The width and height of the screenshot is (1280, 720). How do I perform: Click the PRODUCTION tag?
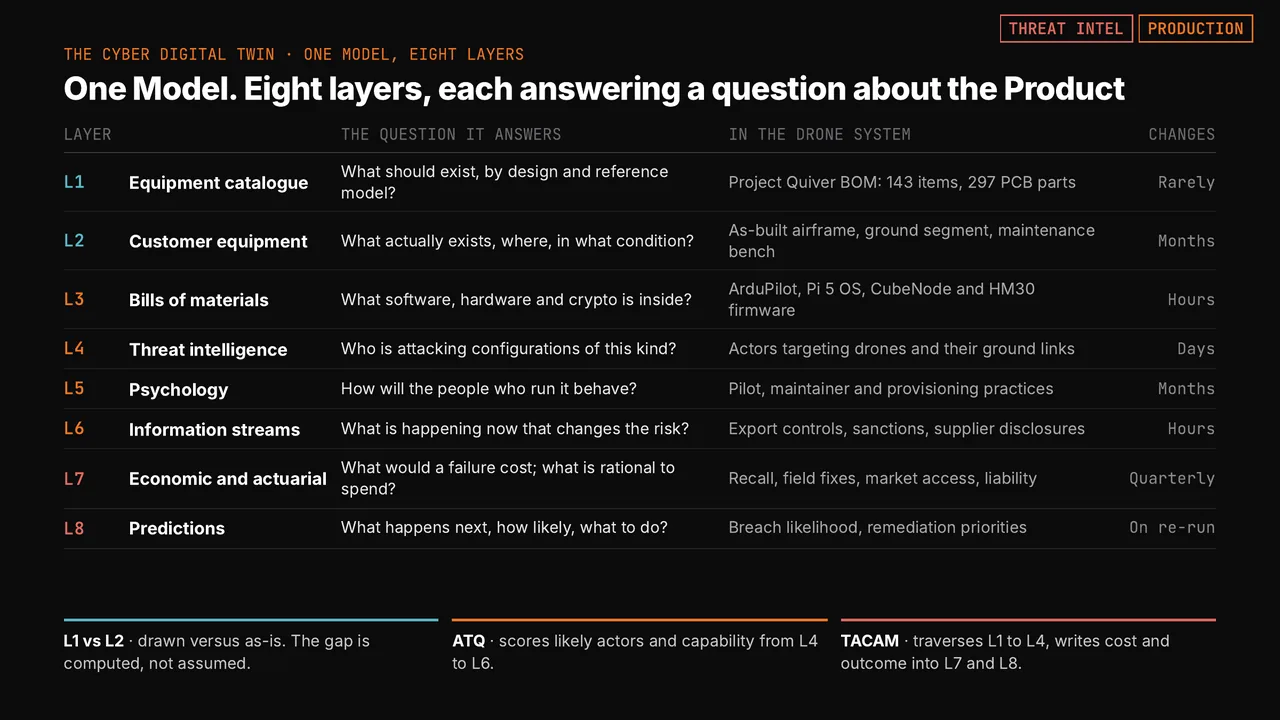tap(1196, 29)
